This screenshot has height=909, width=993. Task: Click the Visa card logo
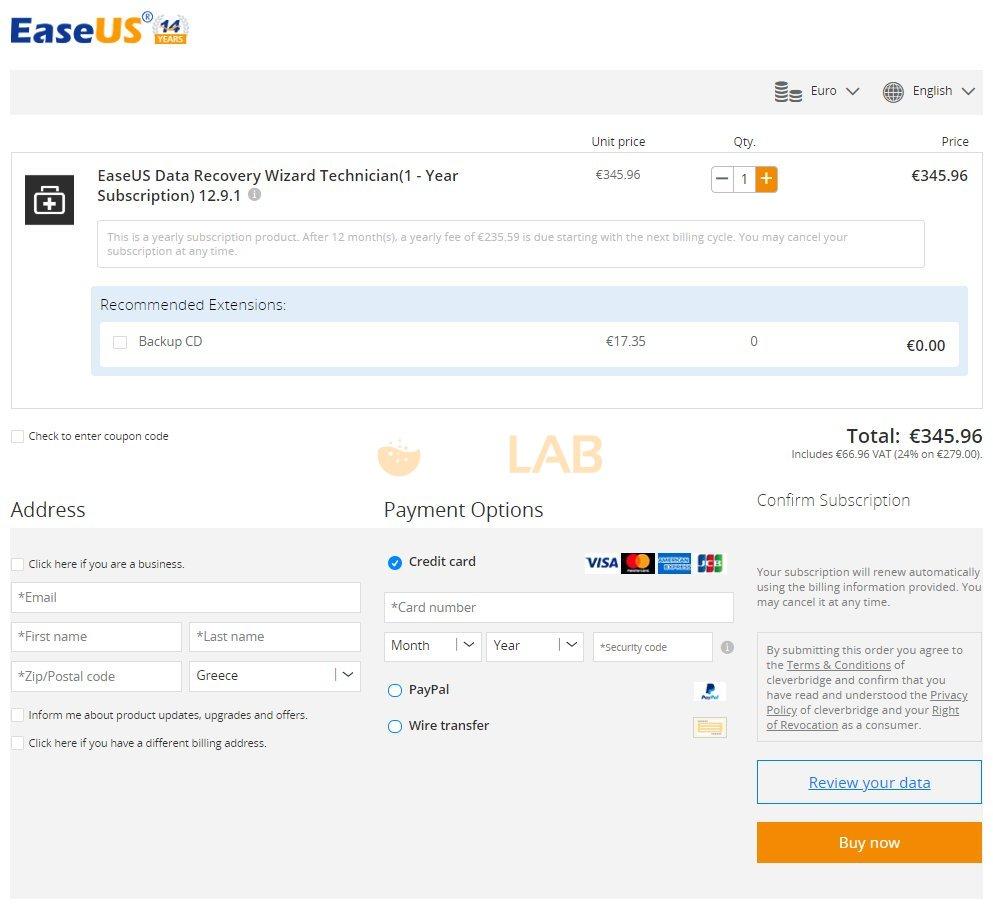pyautogui.click(x=601, y=563)
